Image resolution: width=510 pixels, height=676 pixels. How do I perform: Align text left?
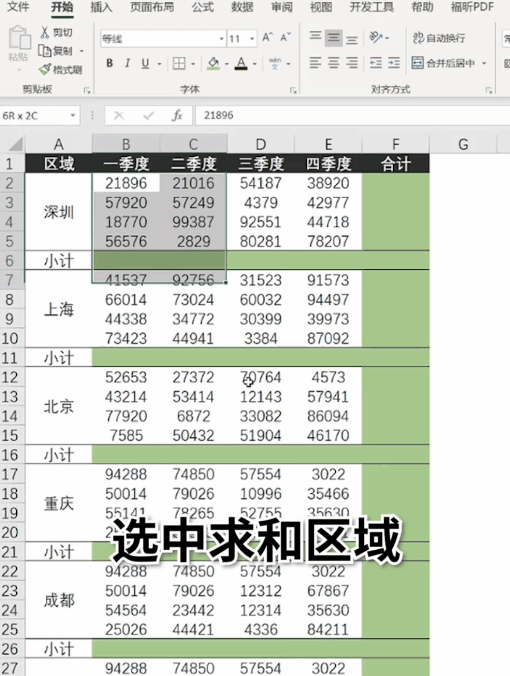[x=316, y=63]
